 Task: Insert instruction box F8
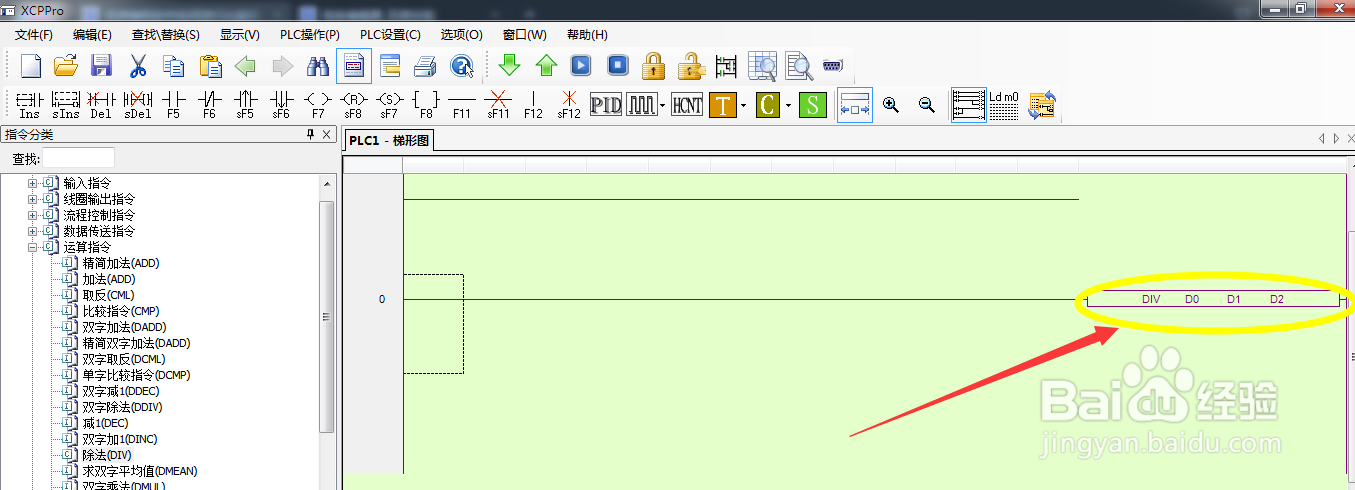pyautogui.click(x=426, y=104)
